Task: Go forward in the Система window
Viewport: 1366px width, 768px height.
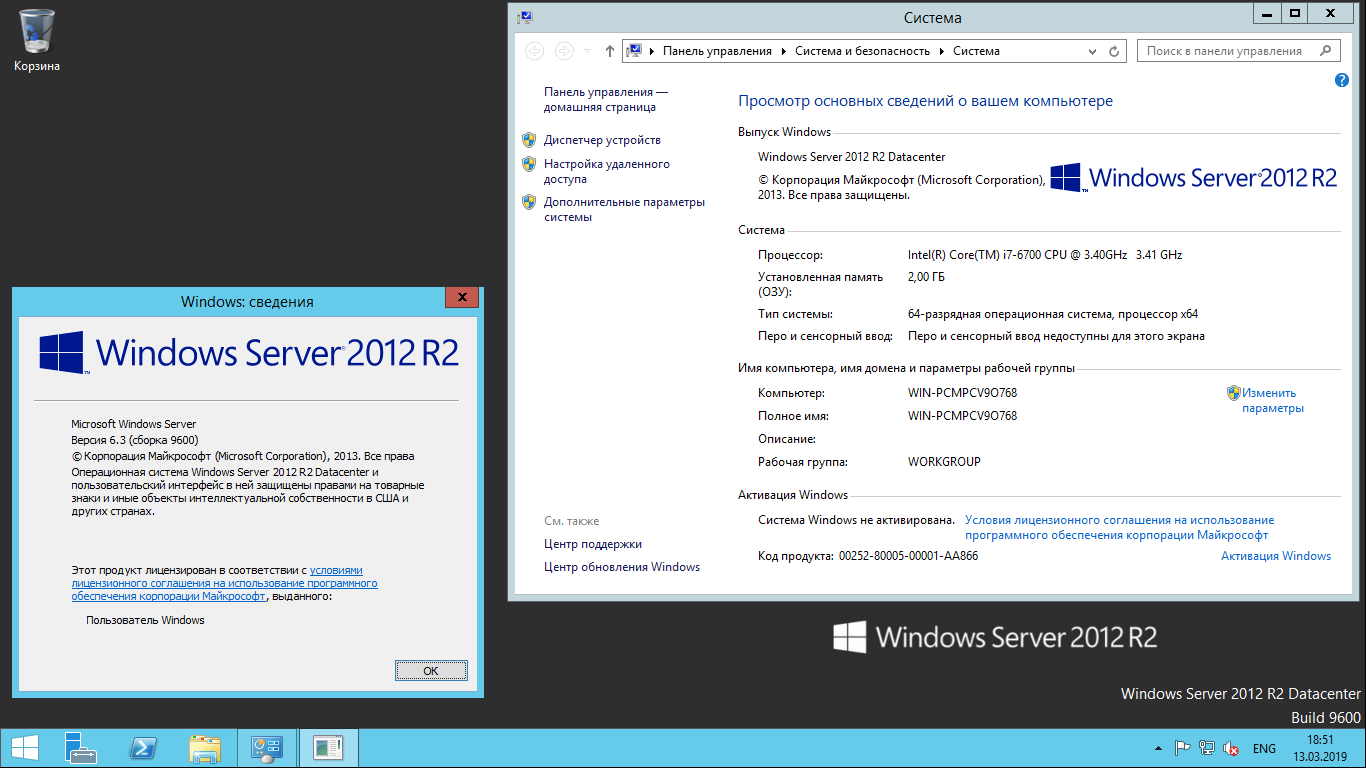Action: coord(564,51)
